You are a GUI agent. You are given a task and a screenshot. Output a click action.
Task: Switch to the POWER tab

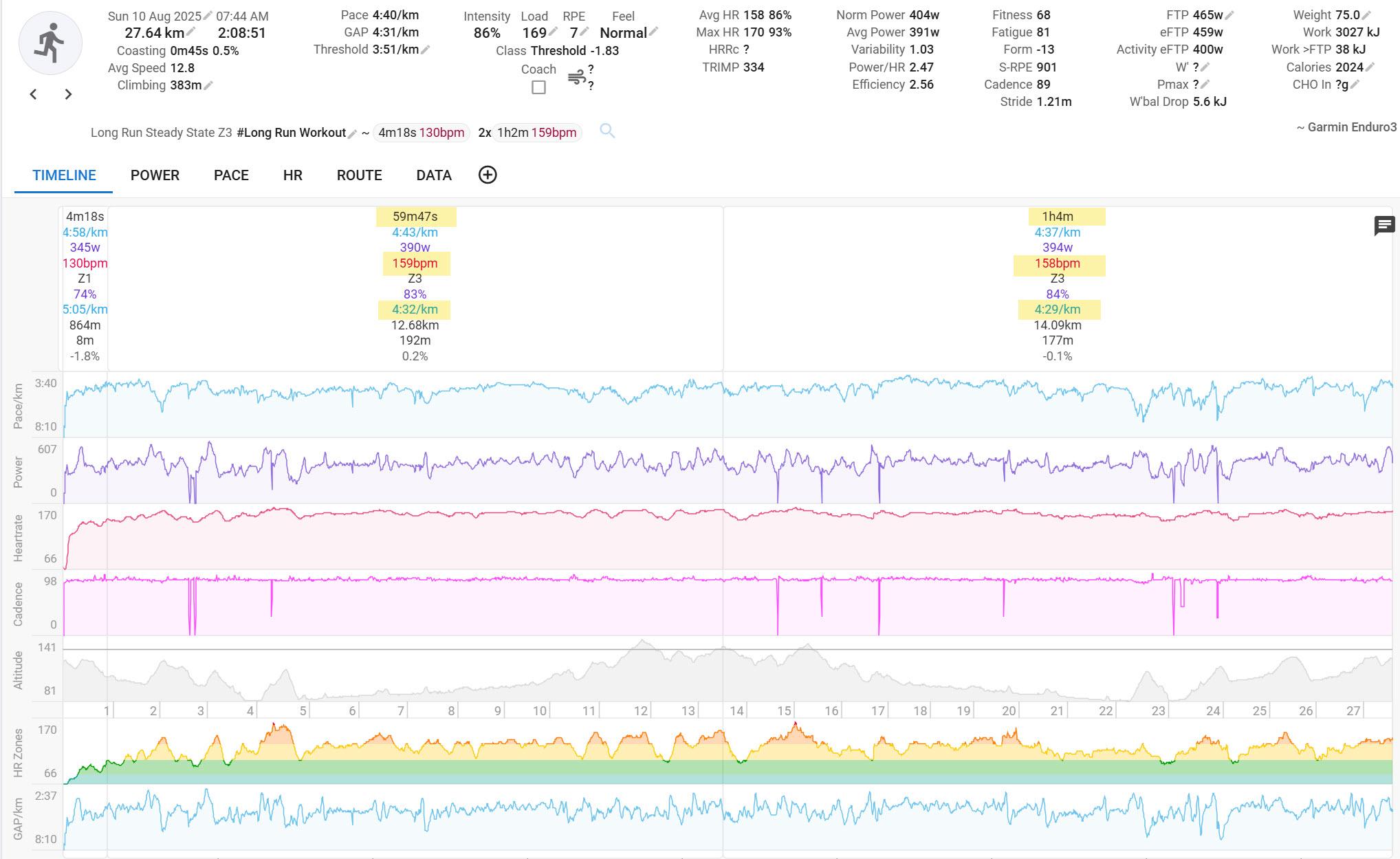pos(155,175)
